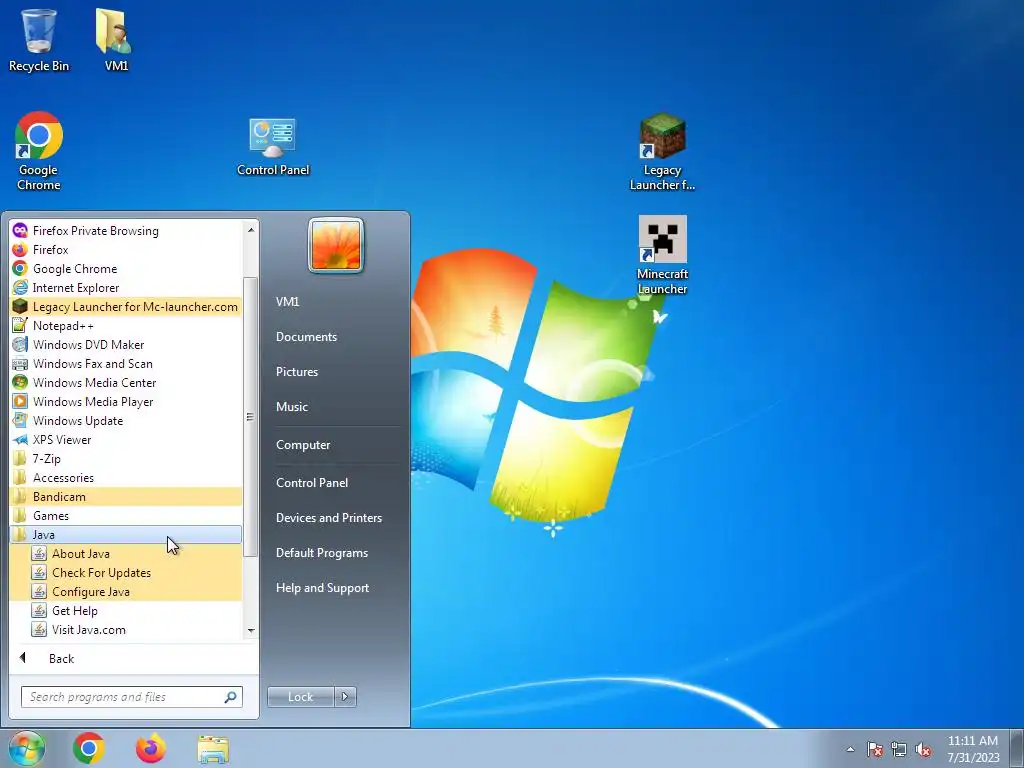This screenshot has width=1024, height=768.
Task: Collapse the Java folder
Action: pos(126,534)
